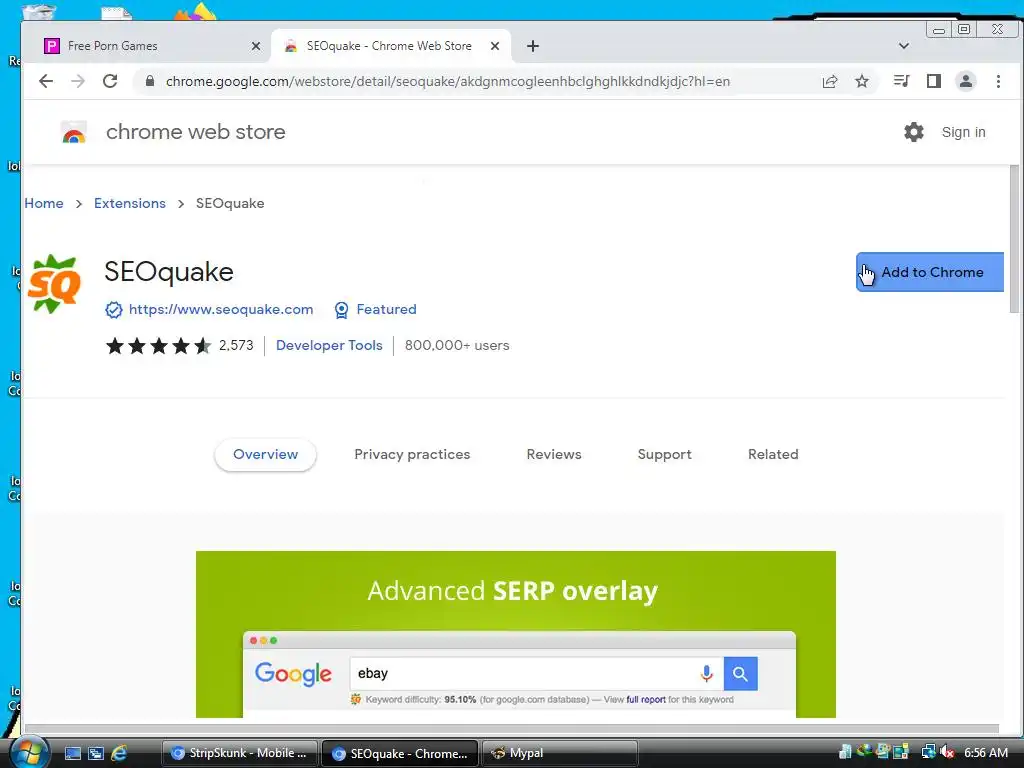Click the Featured badge
This screenshot has height=768, width=1024.
pyautogui.click(x=375, y=310)
